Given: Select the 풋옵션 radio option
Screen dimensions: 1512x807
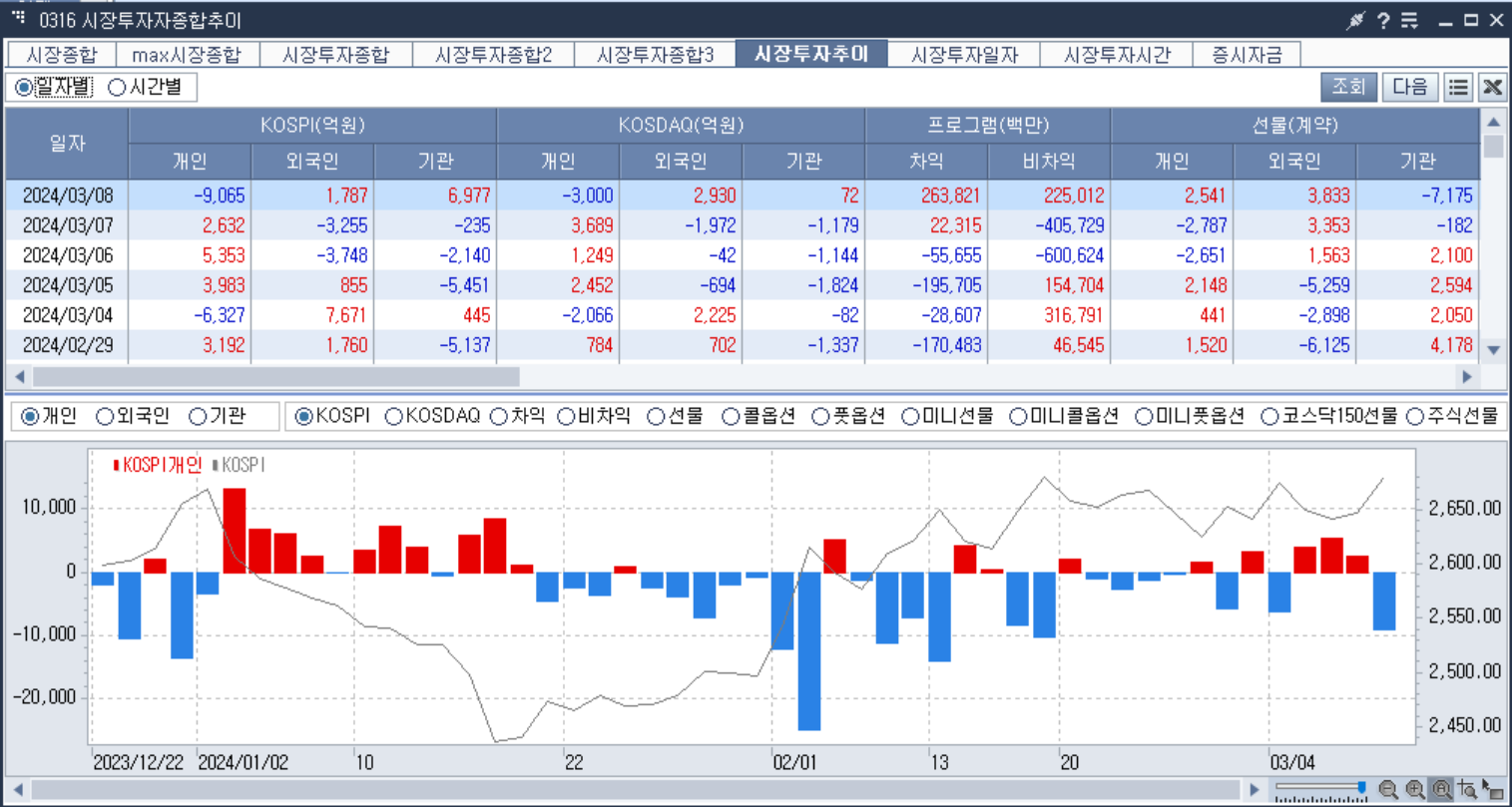Looking at the screenshot, I should tap(820, 417).
